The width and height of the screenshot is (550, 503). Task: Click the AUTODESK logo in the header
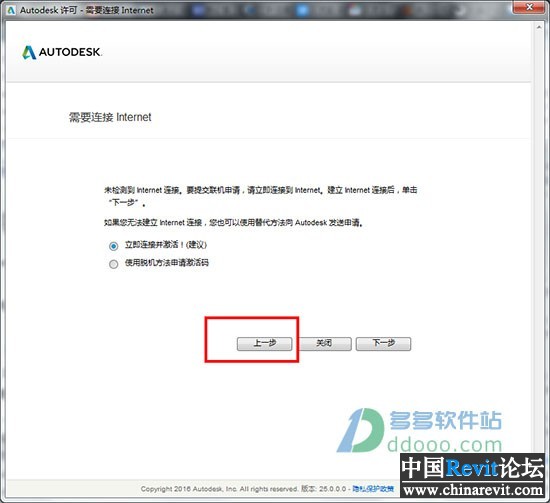[x=62, y=52]
